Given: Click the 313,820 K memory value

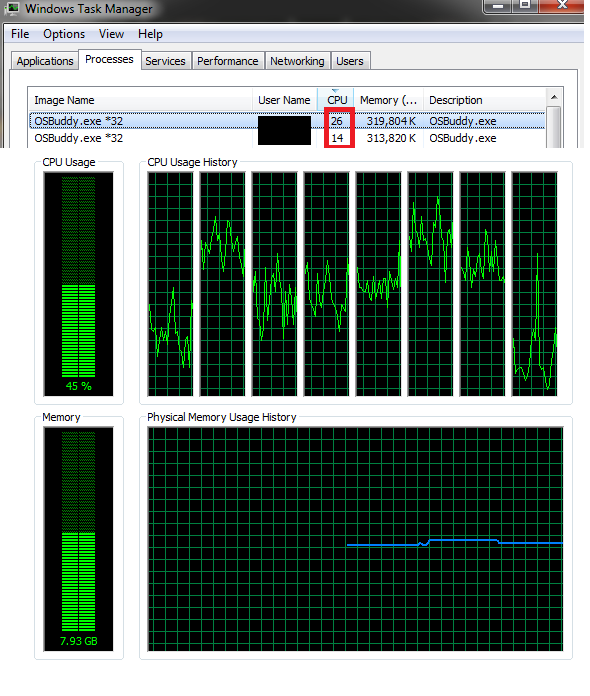Looking at the screenshot, I should coord(391,138).
